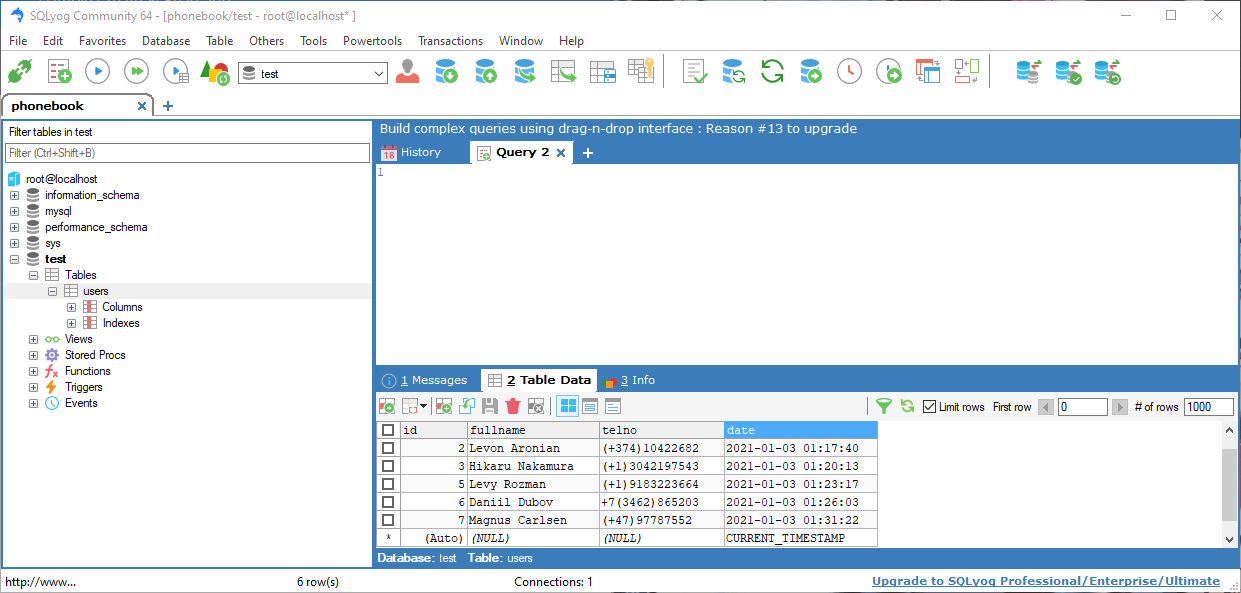Open the database selector dropdown showing test
This screenshot has width=1241, height=593.
(313, 73)
